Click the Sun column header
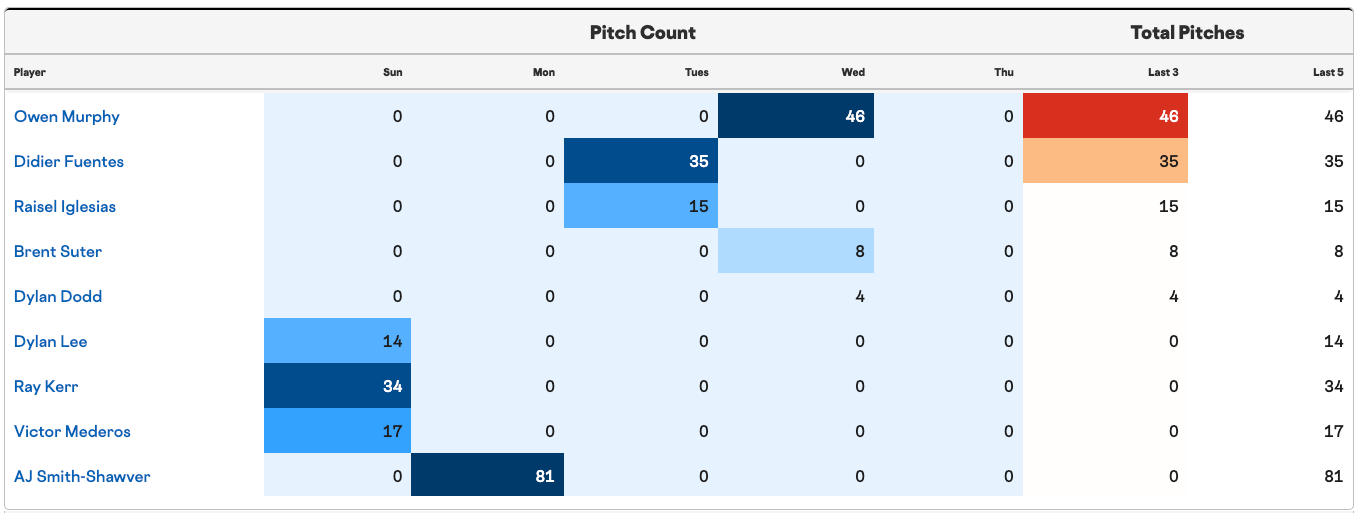1358x513 pixels. (x=393, y=72)
